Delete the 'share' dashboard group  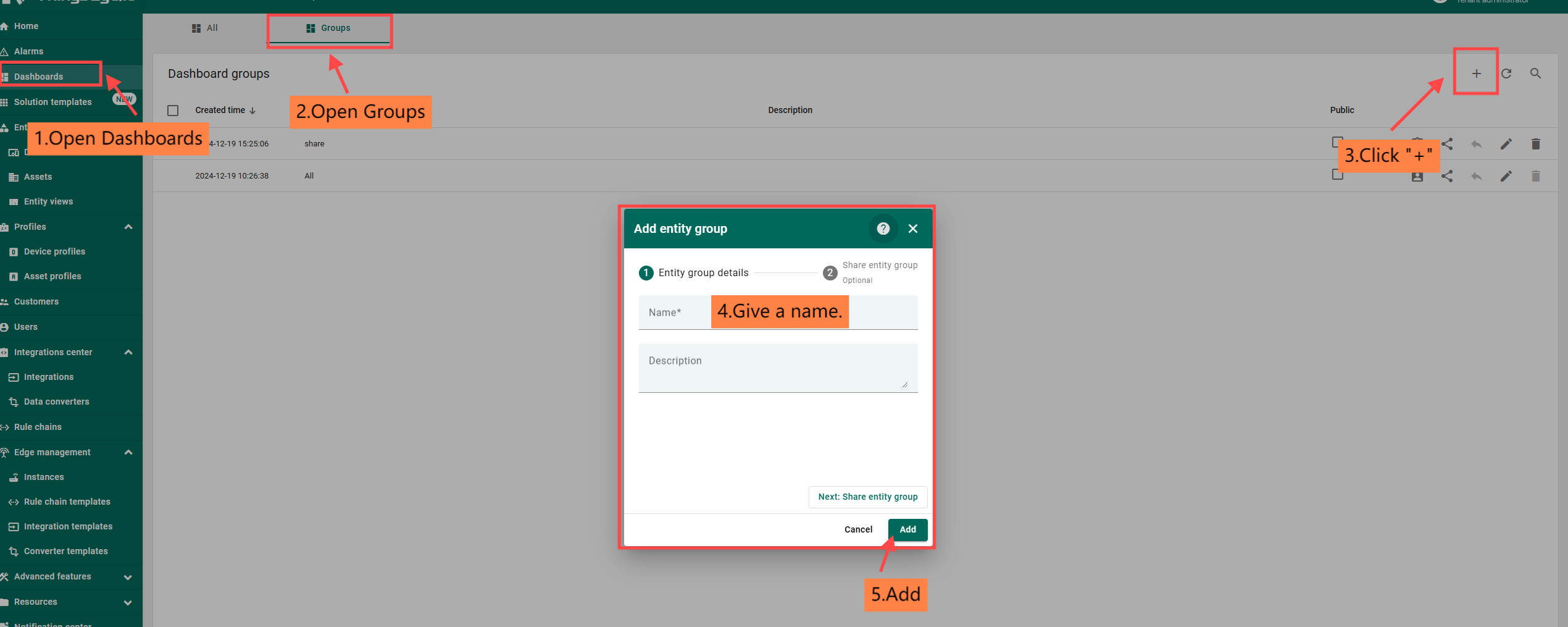coord(1535,144)
